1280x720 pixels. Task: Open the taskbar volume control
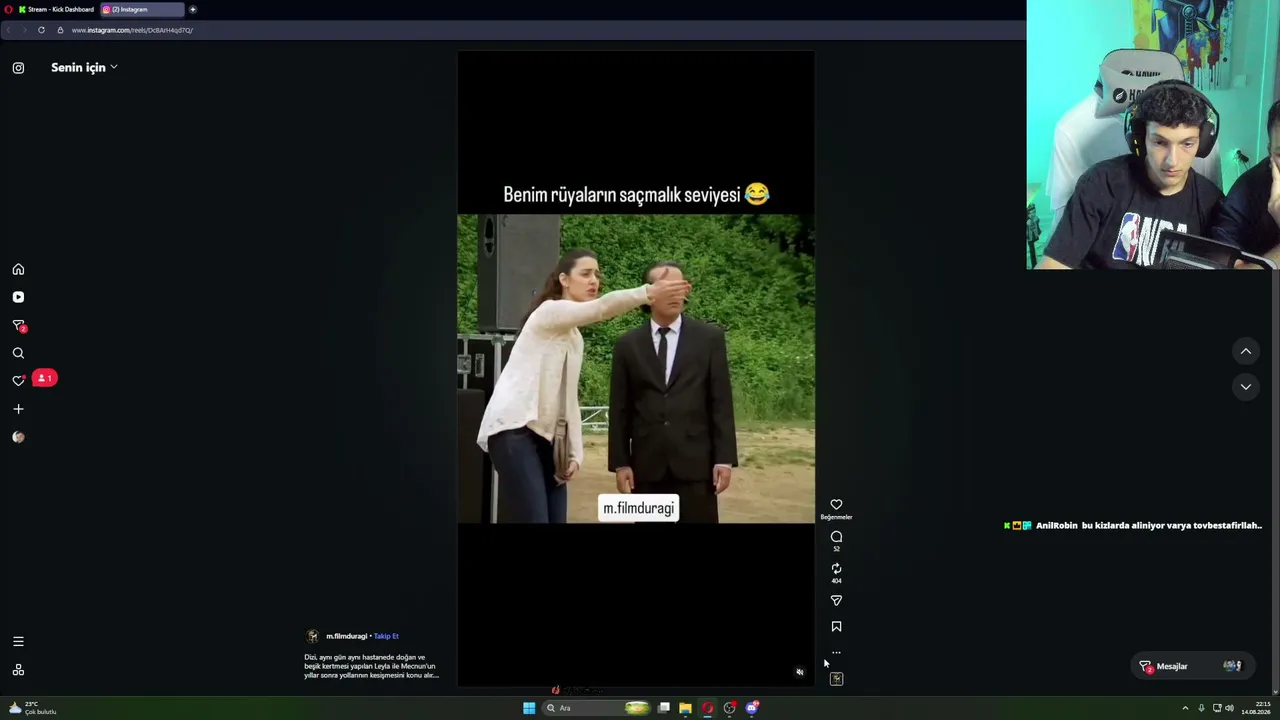pyautogui.click(x=1229, y=708)
